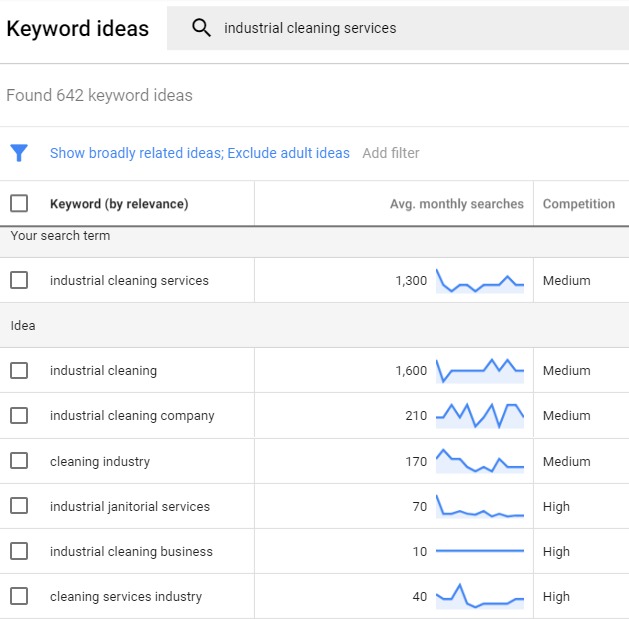This screenshot has height=619, width=629.
Task: Click the search magnifier icon
Action: coord(201,28)
